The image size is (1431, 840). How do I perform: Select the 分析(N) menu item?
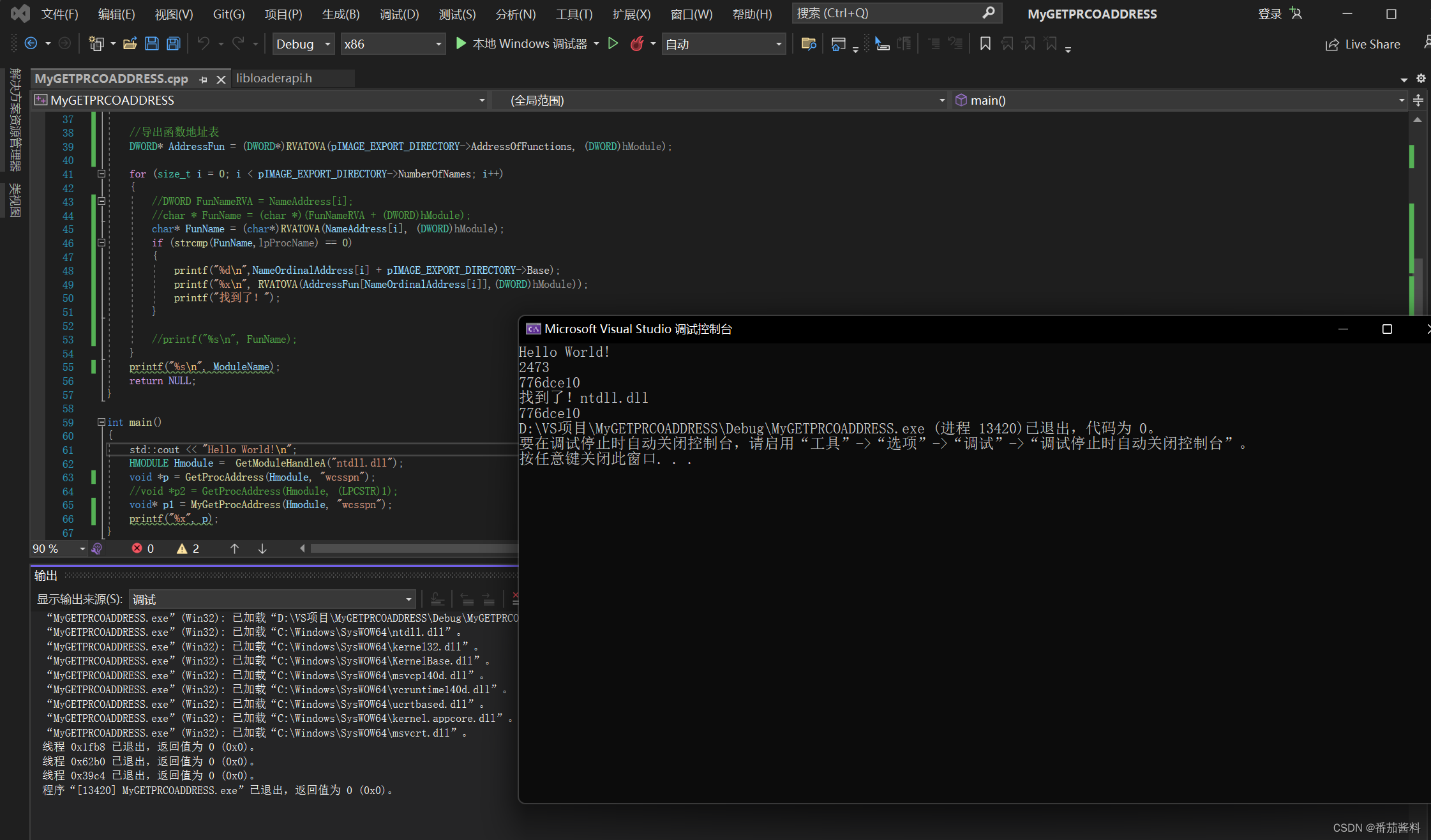tap(516, 14)
